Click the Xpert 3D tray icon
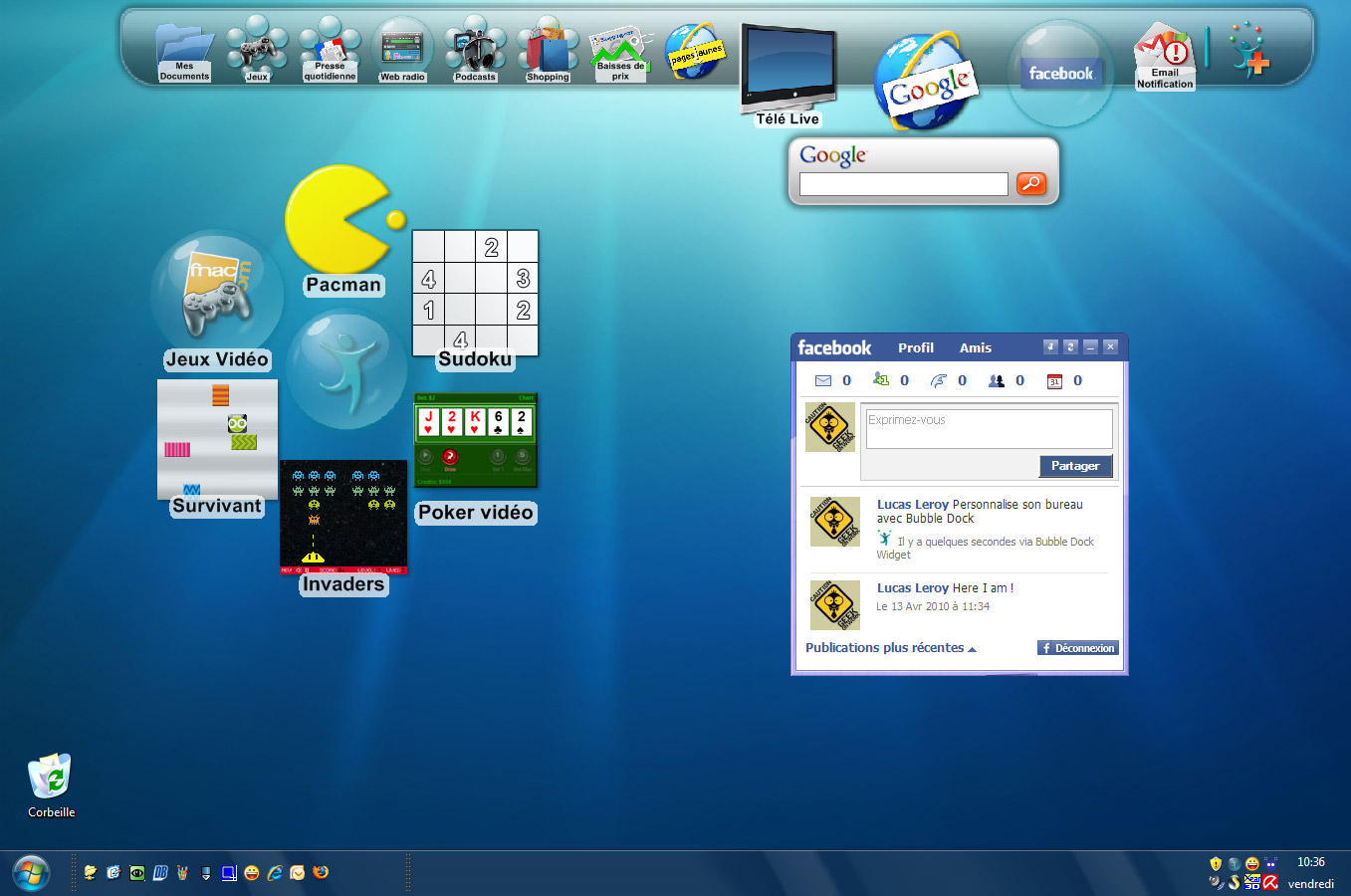 [x=1252, y=882]
